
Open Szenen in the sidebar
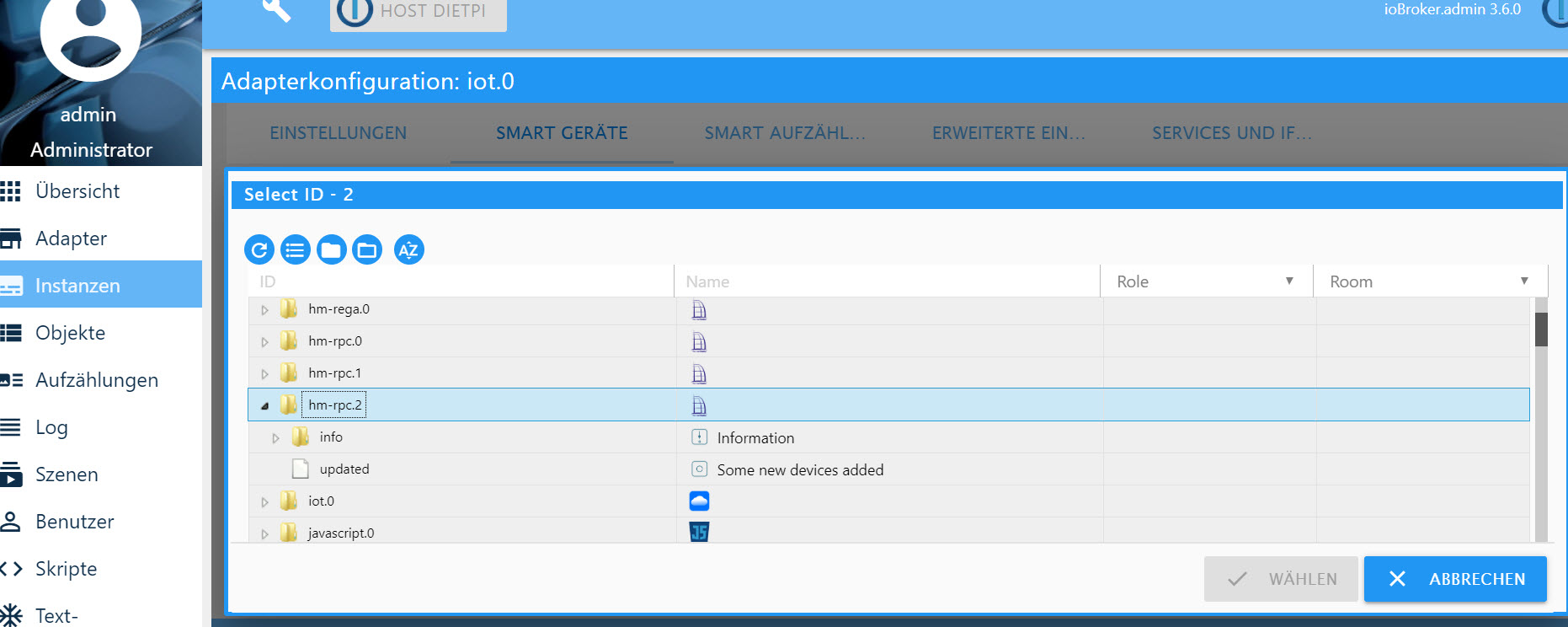click(x=101, y=474)
